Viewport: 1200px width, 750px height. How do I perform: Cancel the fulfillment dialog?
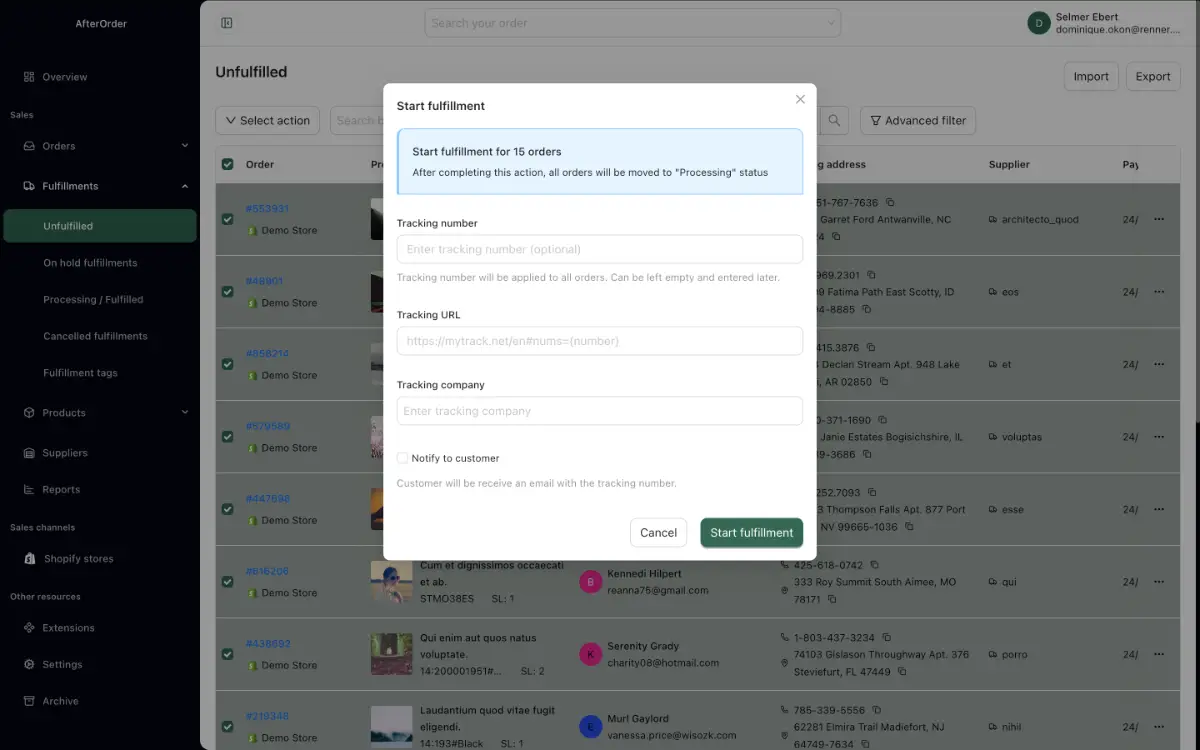(x=658, y=533)
